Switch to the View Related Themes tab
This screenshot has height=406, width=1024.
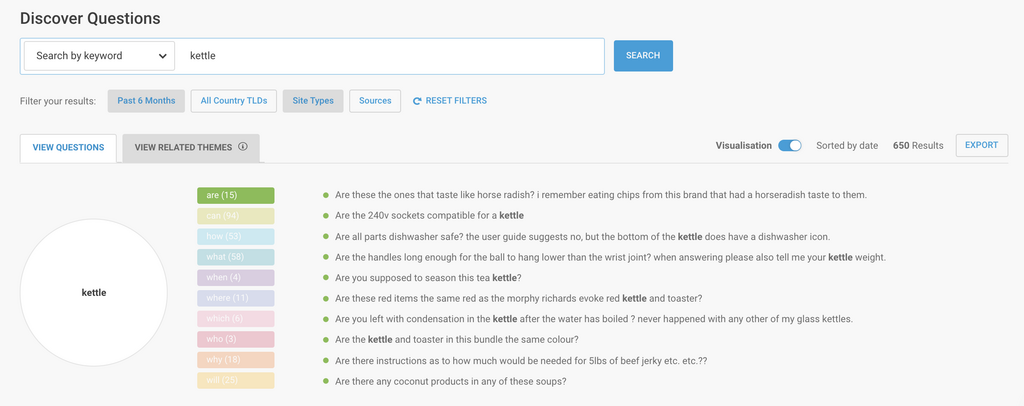click(x=183, y=148)
